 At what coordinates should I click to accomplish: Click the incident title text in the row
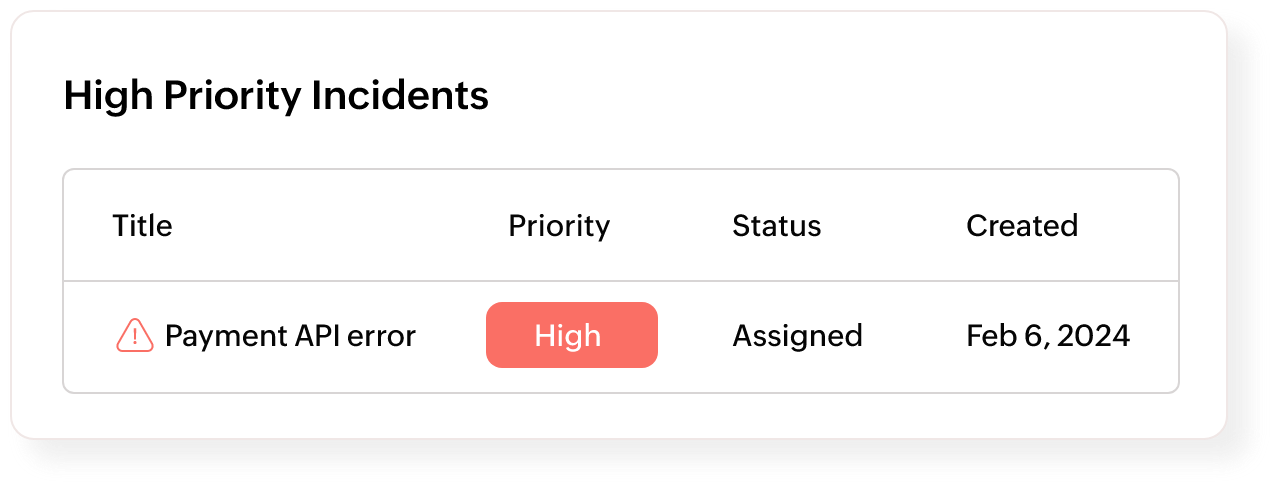[x=290, y=336]
